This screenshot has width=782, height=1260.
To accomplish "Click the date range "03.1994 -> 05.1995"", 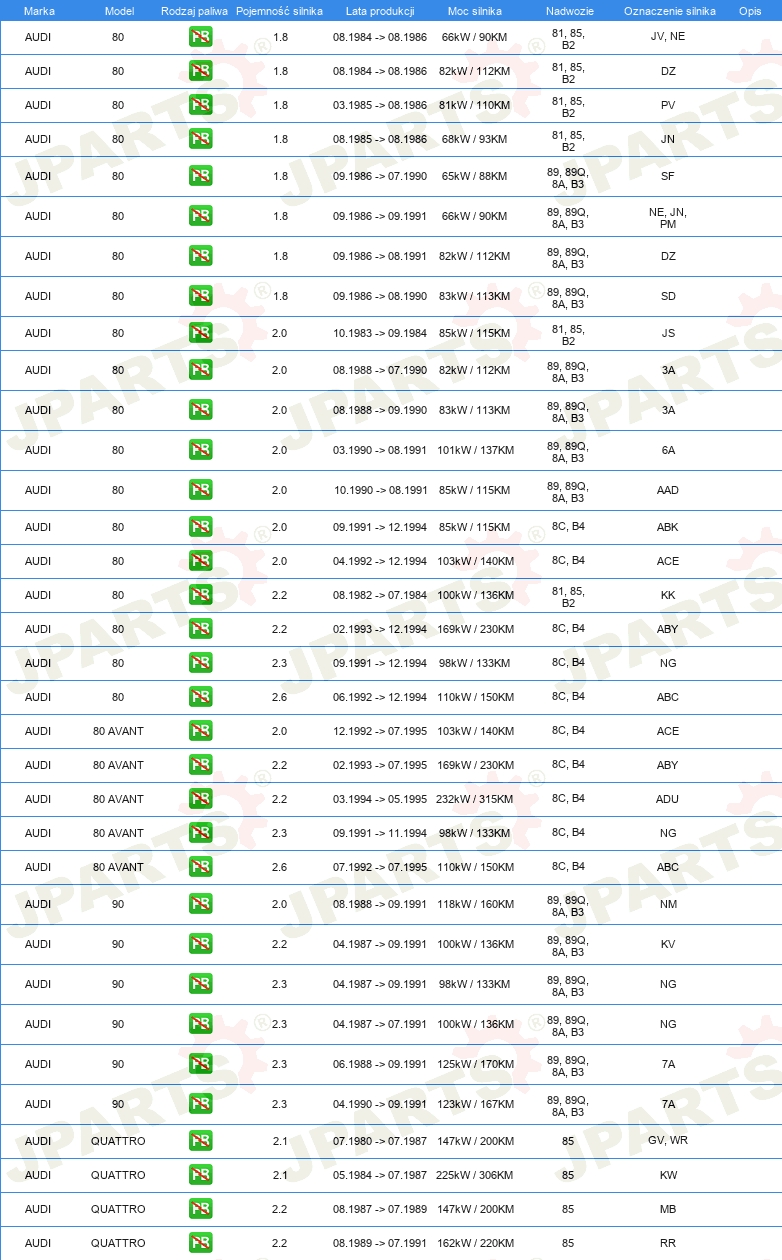I will pyautogui.click(x=380, y=799).
